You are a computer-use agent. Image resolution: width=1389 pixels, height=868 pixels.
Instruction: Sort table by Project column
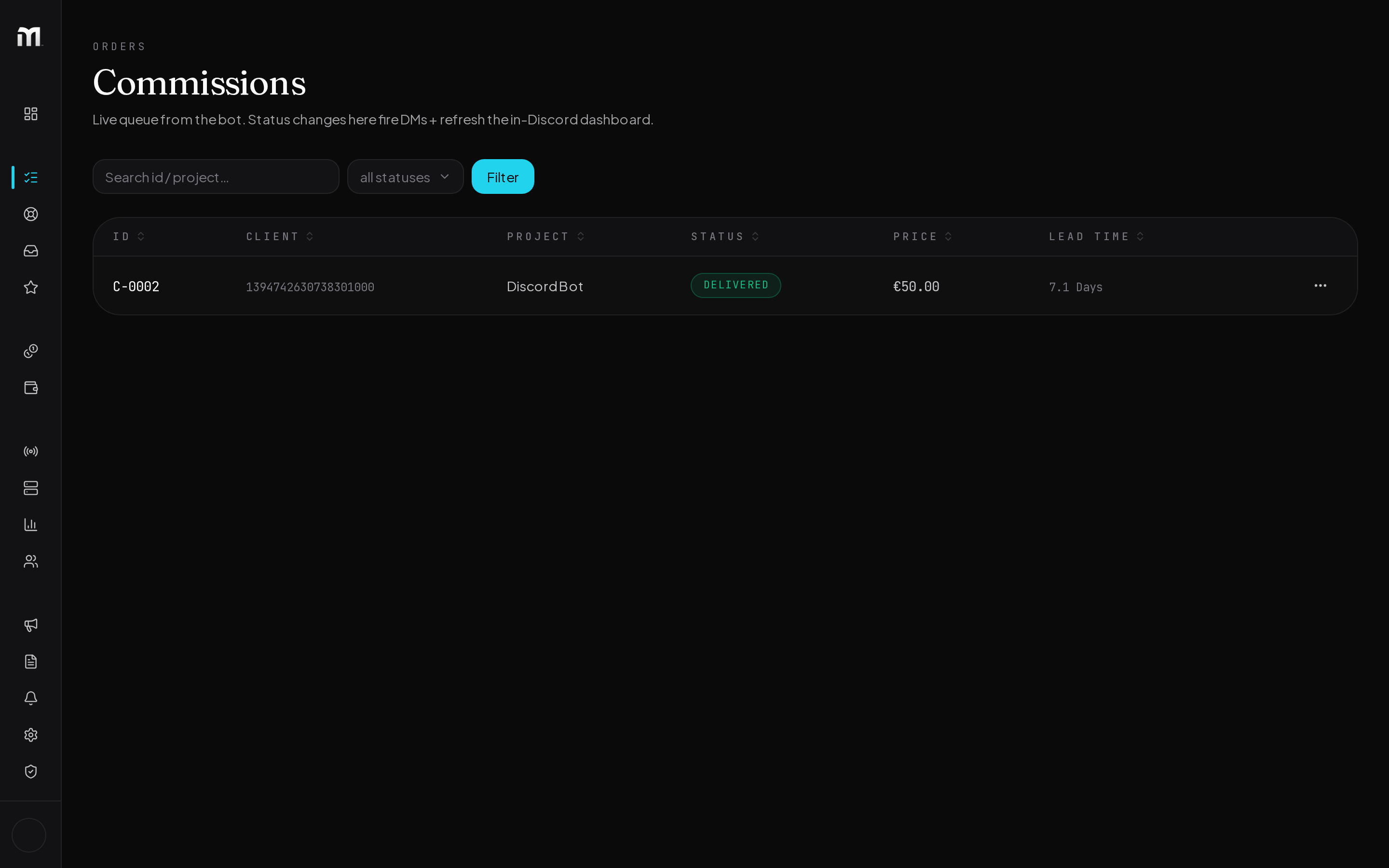pyautogui.click(x=546, y=236)
